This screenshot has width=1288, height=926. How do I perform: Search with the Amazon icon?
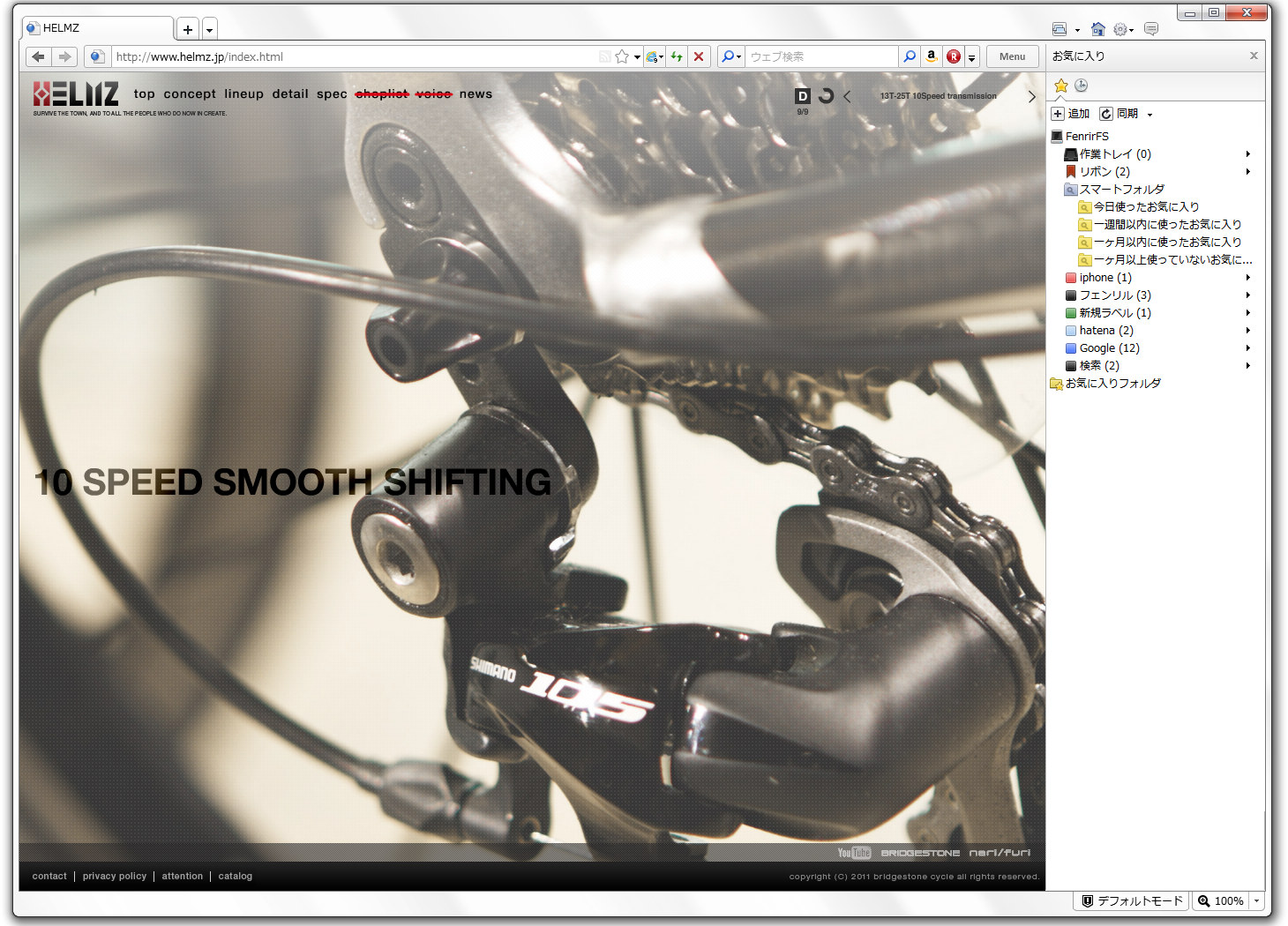(932, 56)
